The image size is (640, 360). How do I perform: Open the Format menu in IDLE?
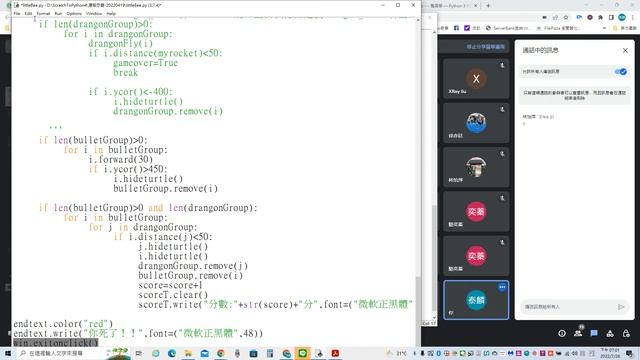click(43, 13)
